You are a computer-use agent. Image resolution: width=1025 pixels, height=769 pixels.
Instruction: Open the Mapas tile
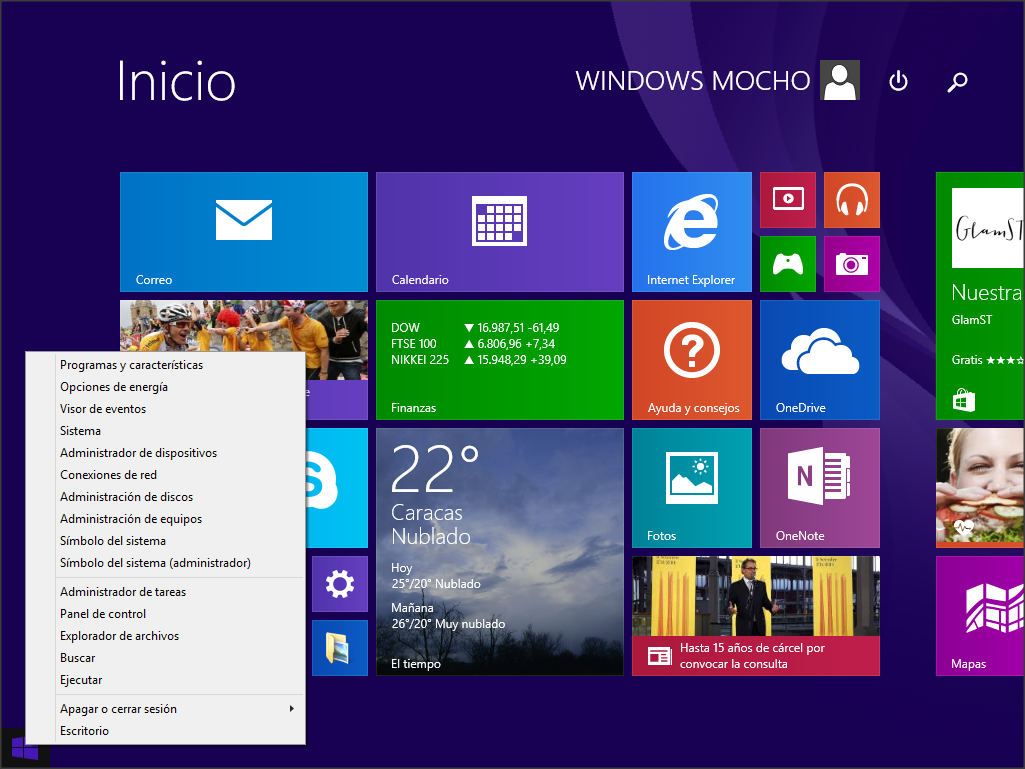(980, 616)
